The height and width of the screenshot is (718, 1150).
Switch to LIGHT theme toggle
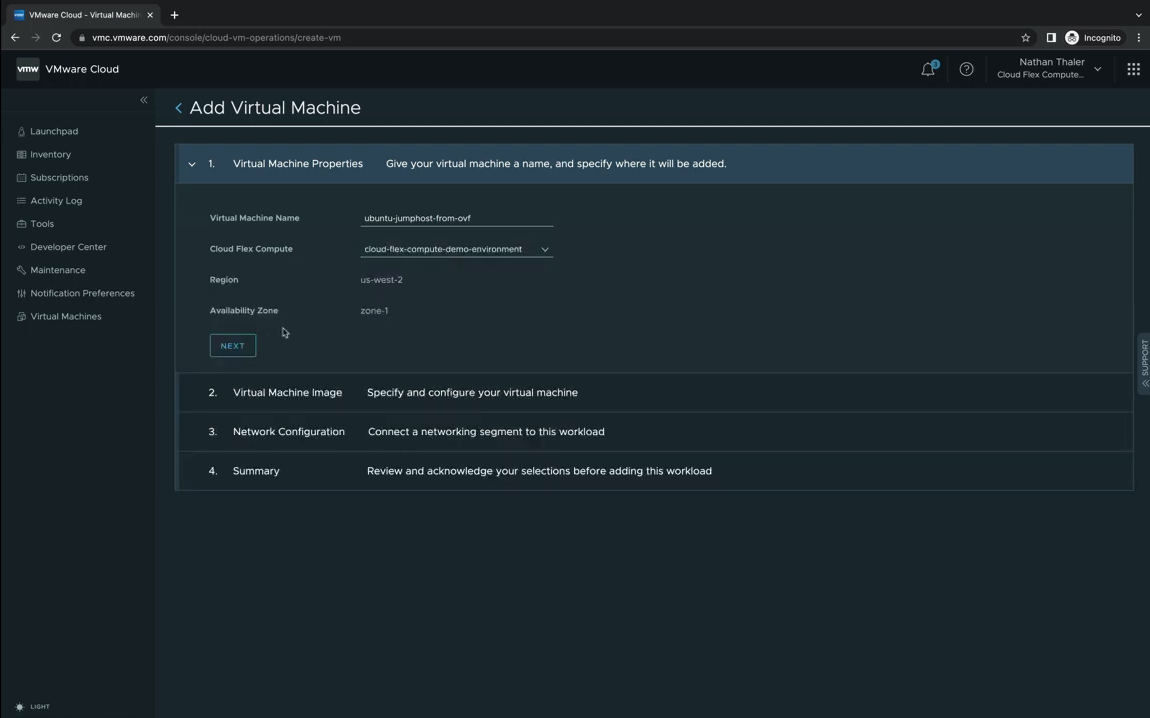point(33,707)
